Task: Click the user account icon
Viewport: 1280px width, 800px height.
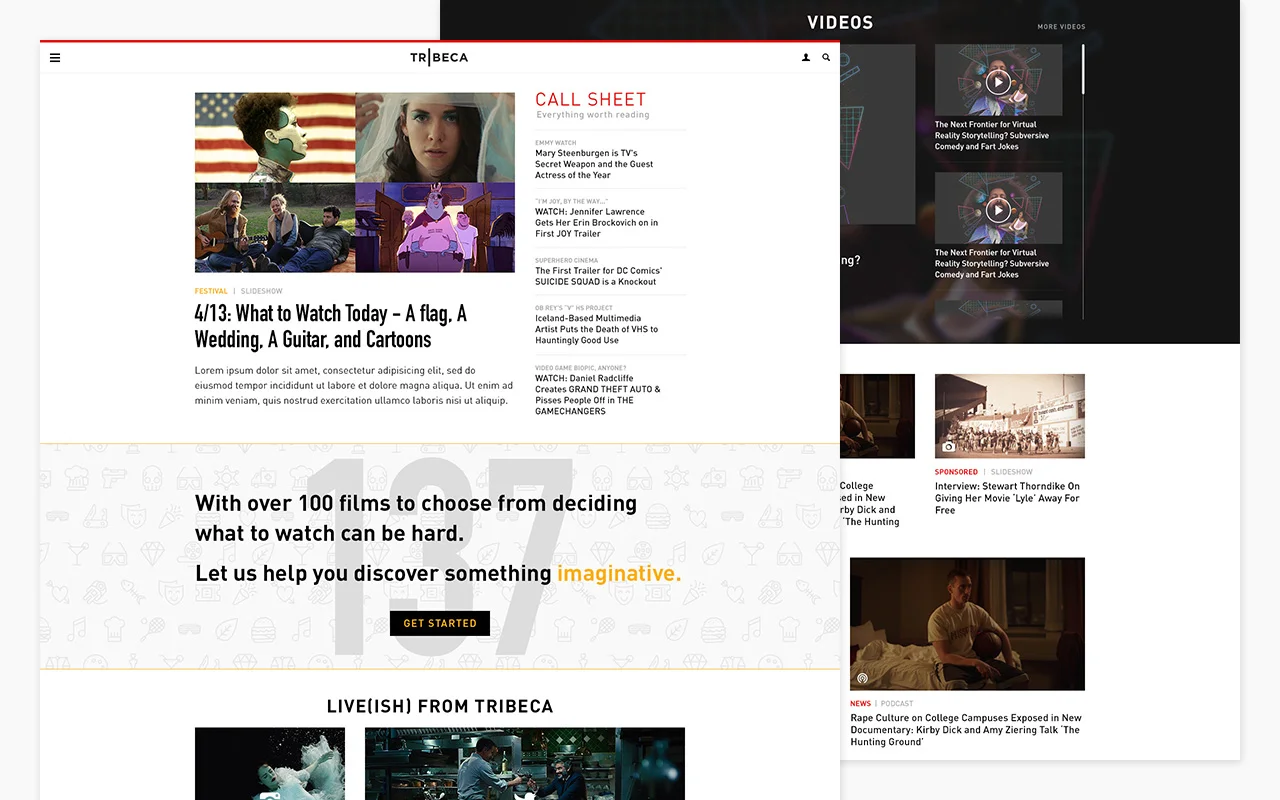Action: (x=806, y=57)
